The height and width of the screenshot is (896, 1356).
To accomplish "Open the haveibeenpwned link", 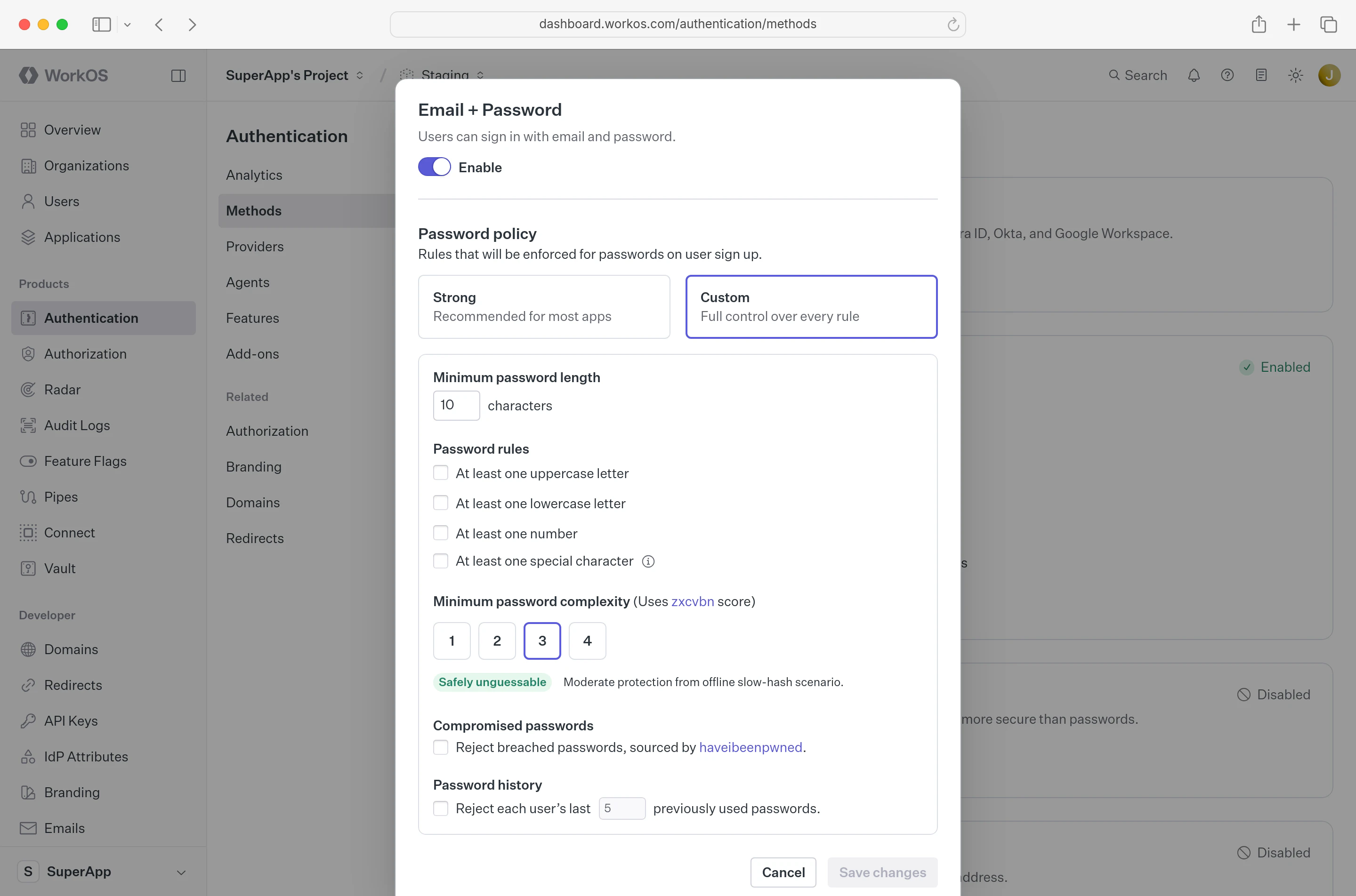I will 751,747.
